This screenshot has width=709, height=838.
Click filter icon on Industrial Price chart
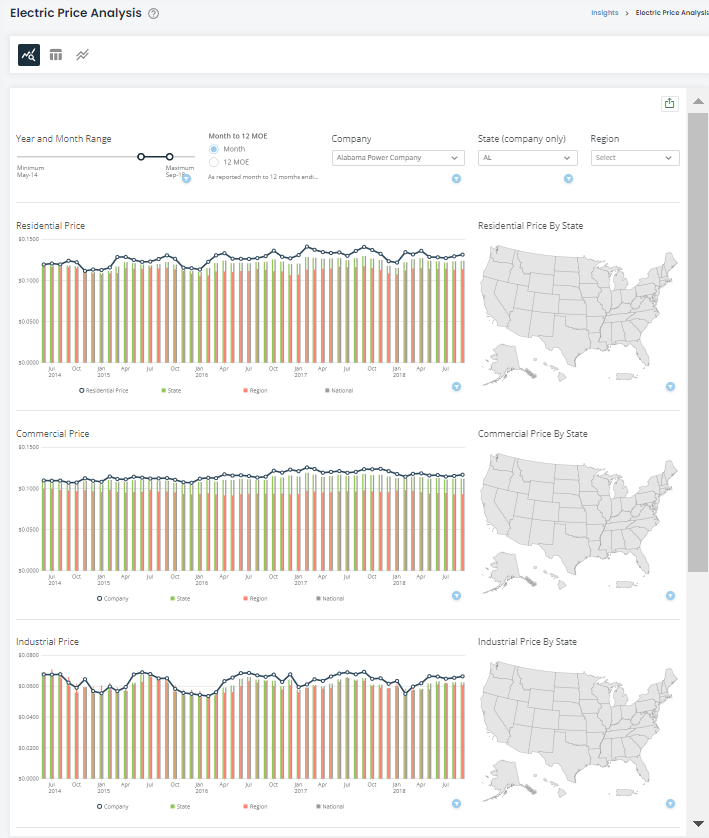[456, 803]
